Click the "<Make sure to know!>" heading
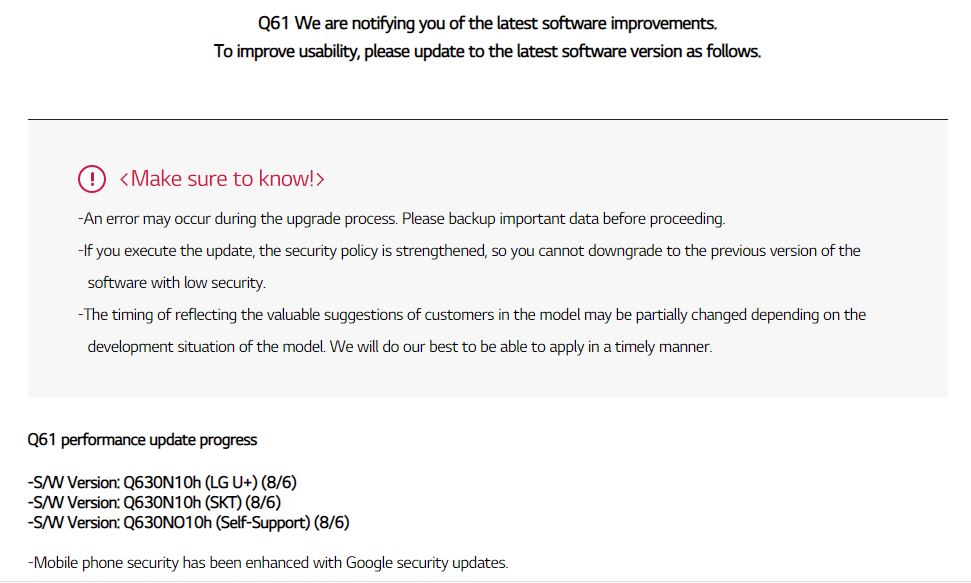Viewport: 971px width, 583px height. 221,179
